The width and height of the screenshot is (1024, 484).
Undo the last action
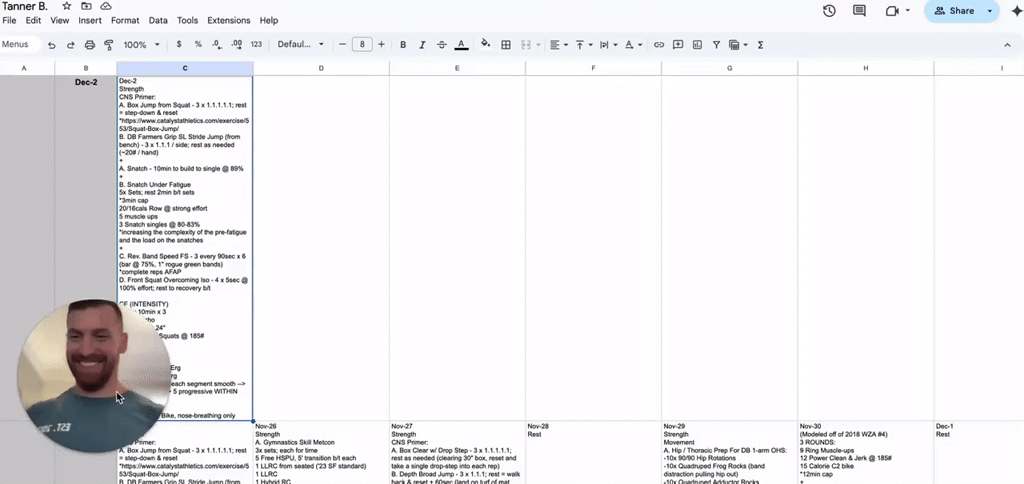click(x=52, y=44)
